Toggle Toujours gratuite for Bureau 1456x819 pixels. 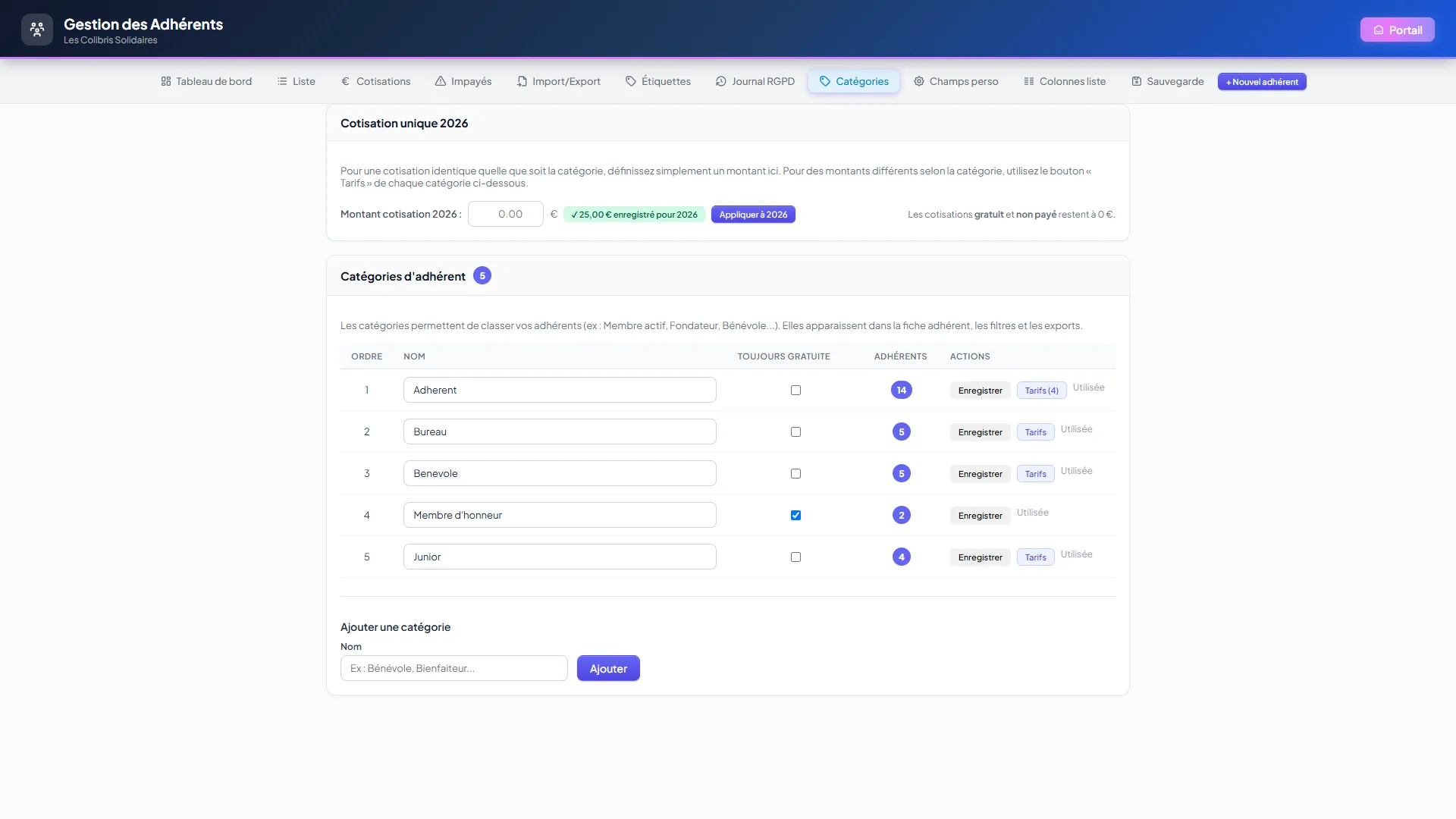point(795,431)
